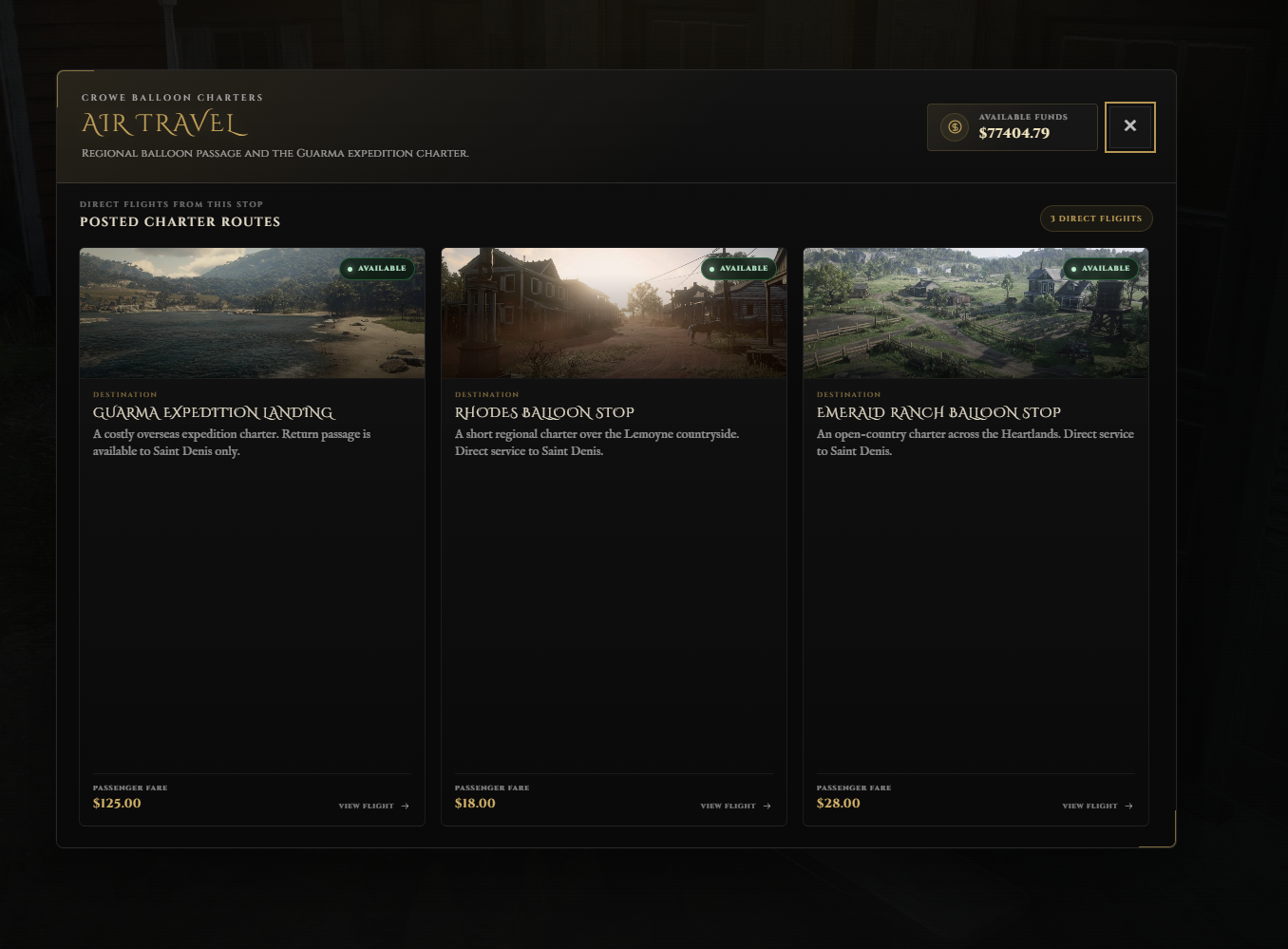
Task: Click the Available badge on Guarma card
Action: point(377,269)
